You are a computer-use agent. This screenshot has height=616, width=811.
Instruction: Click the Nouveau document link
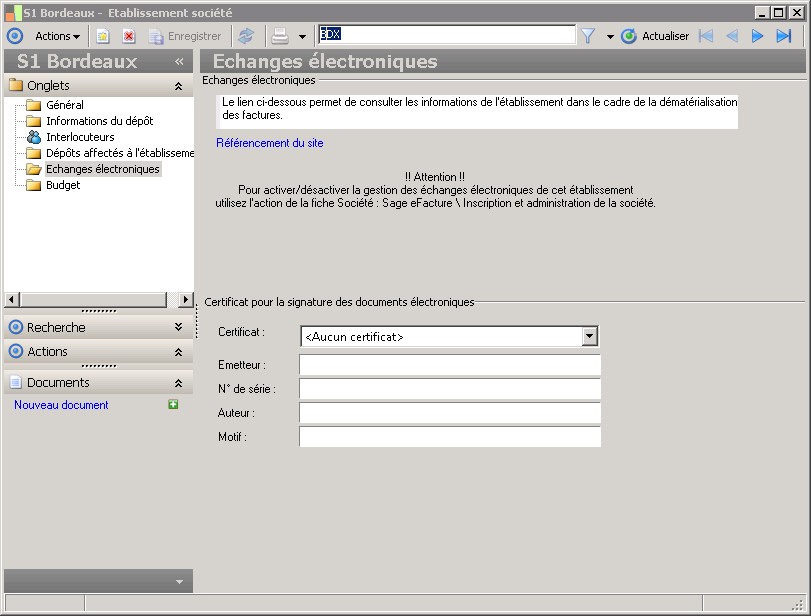coord(61,405)
